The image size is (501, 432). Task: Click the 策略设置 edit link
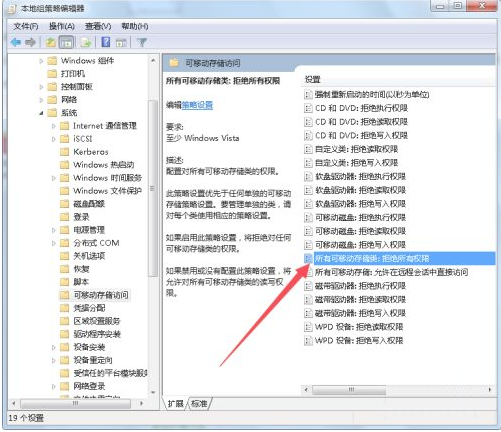pos(197,105)
